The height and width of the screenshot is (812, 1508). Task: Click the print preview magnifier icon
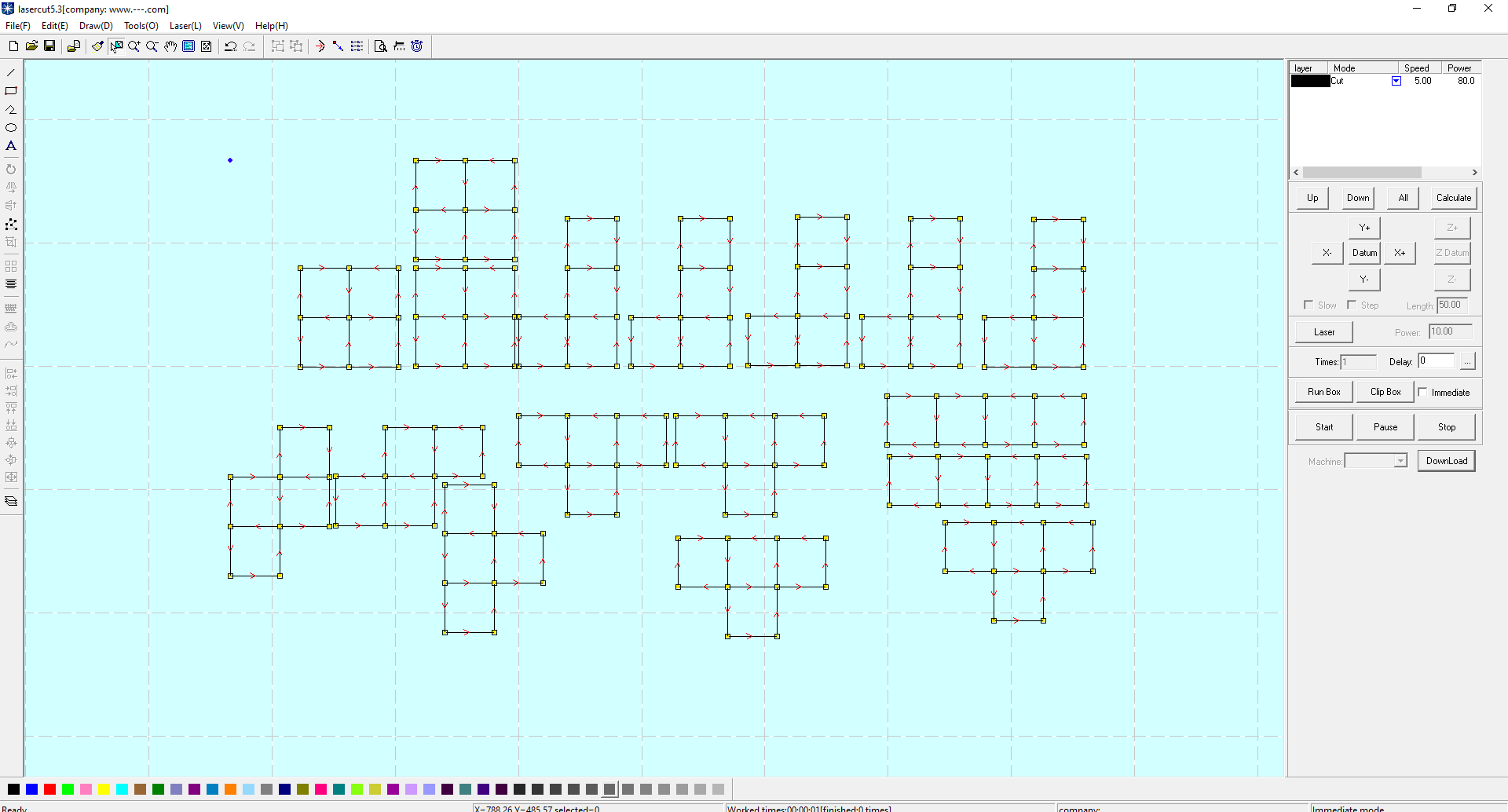pyautogui.click(x=381, y=46)
